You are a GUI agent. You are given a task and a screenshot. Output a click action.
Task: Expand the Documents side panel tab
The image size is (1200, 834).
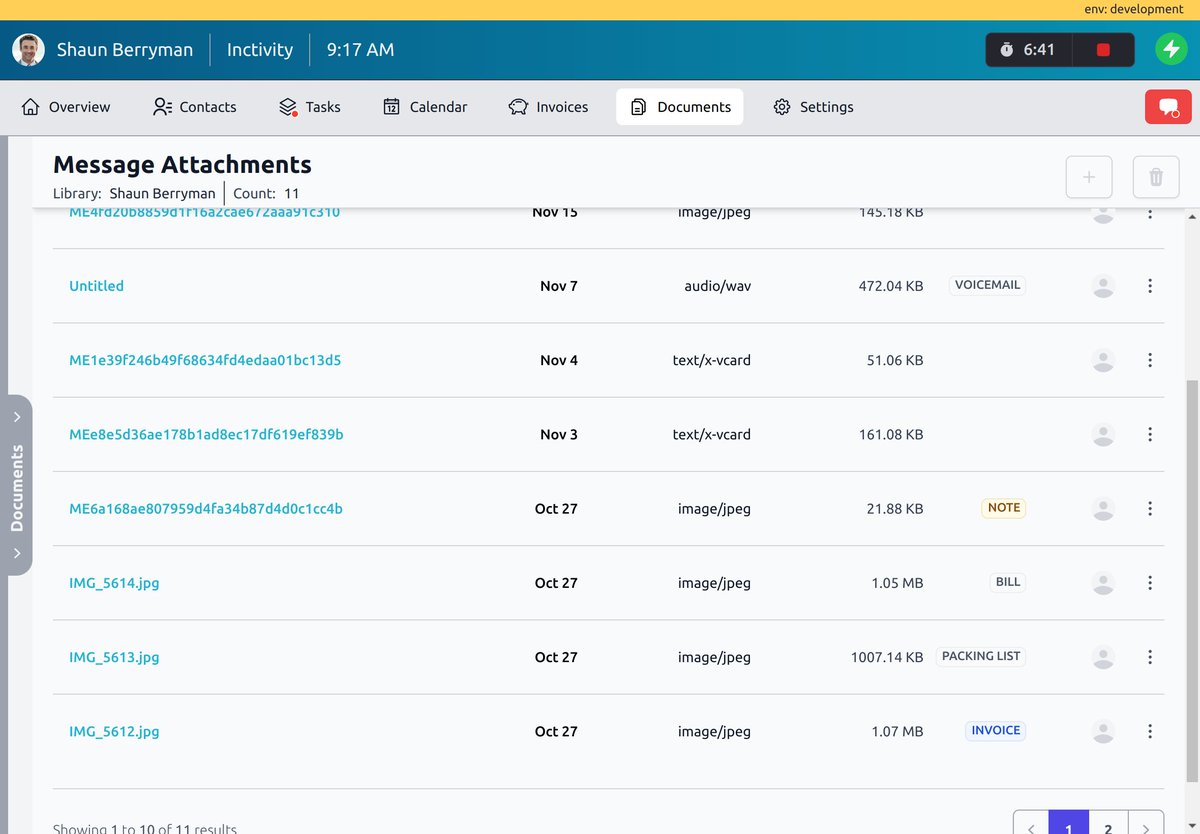17,486
